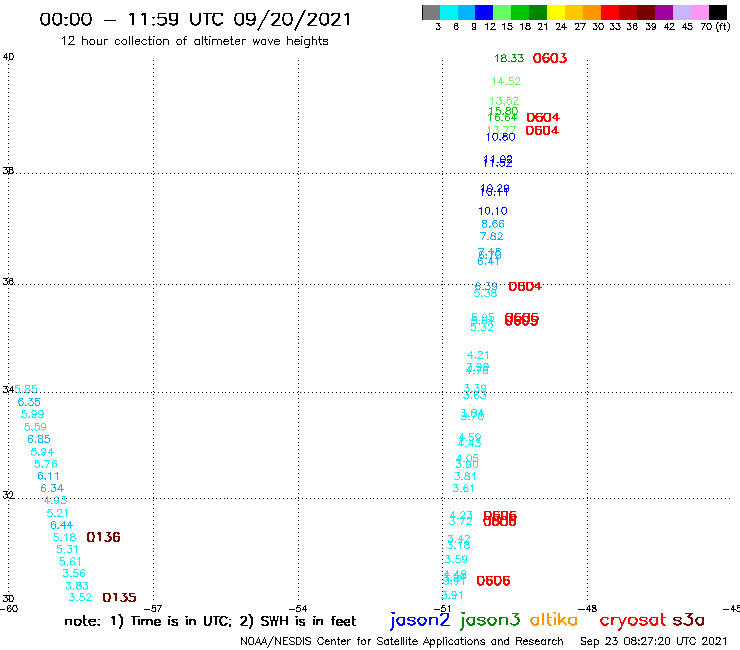The image size is (740, 650).
Task: Click the 4.93 wave height value
Action: pos(55,500)
